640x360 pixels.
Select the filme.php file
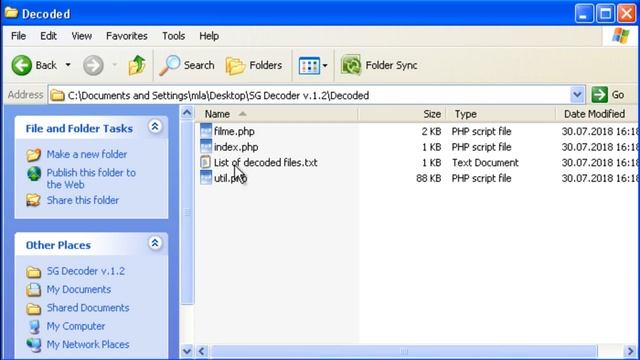[234, 131]
